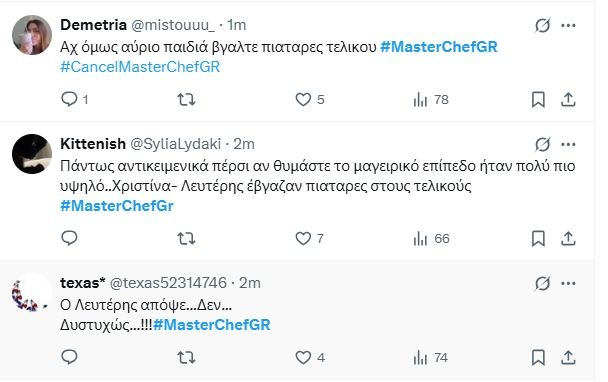608x382 pixels.
Task: Bookmark Demetria's tweet
Action: click(x=538, y=99)
